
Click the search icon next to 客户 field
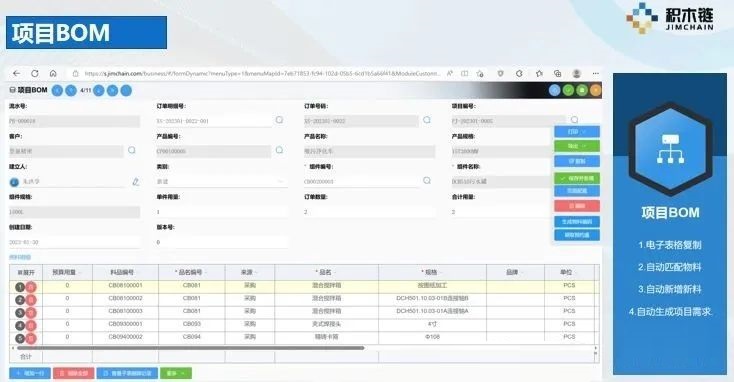tap(132, 150)
